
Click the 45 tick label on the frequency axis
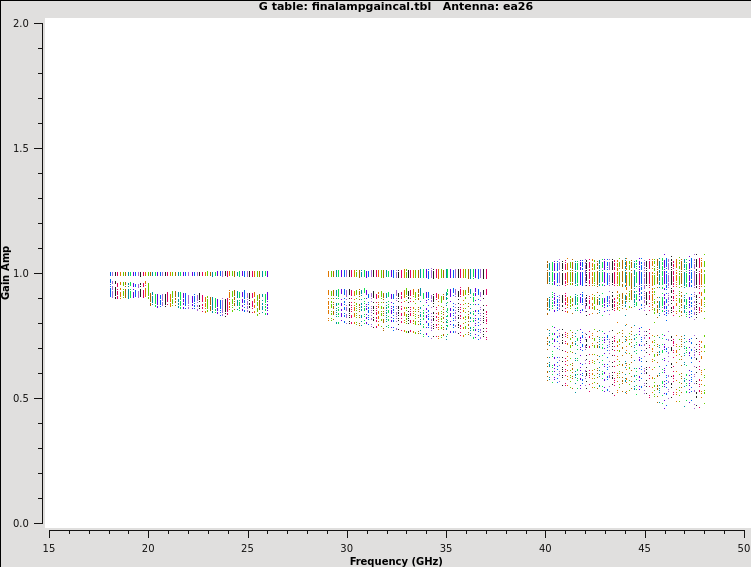tap(645, 548)
